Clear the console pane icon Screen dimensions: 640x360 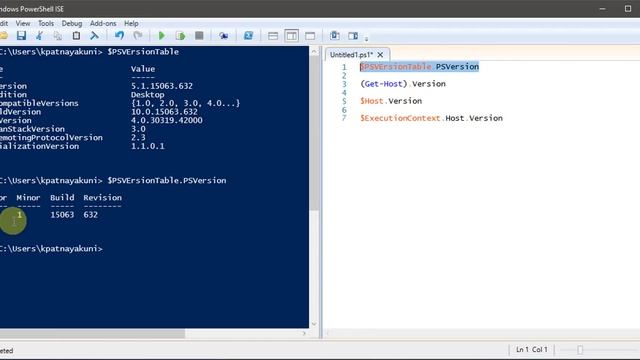tap(94, 36)
